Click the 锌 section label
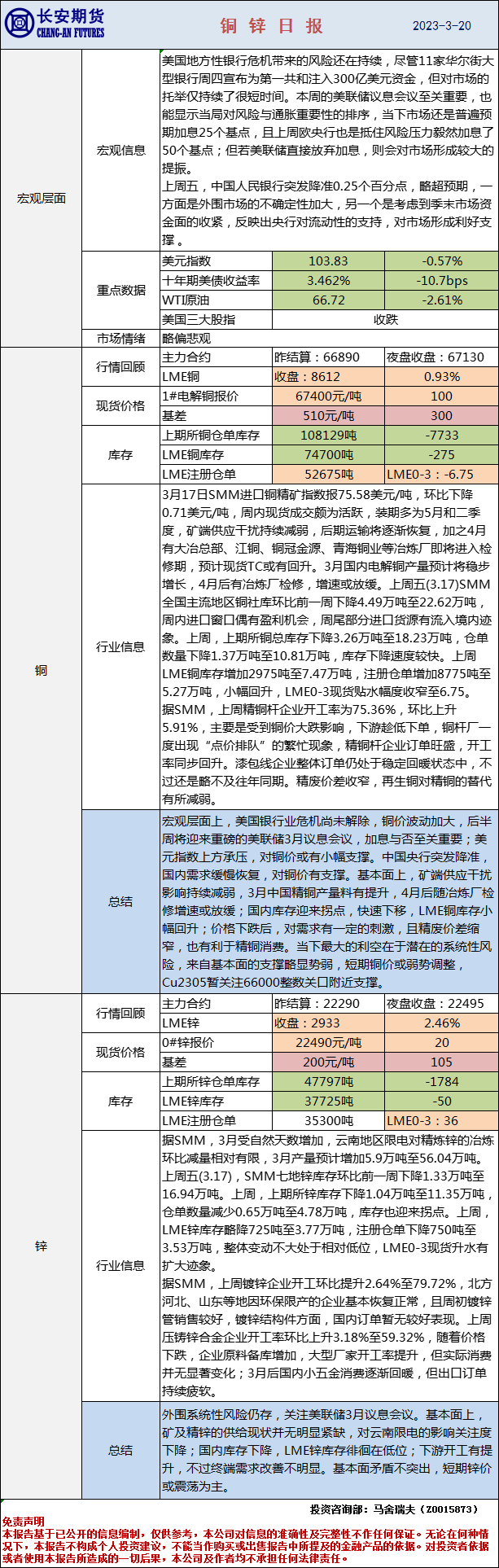The width and height of the screenshot is (499, 1568). 42,1246
